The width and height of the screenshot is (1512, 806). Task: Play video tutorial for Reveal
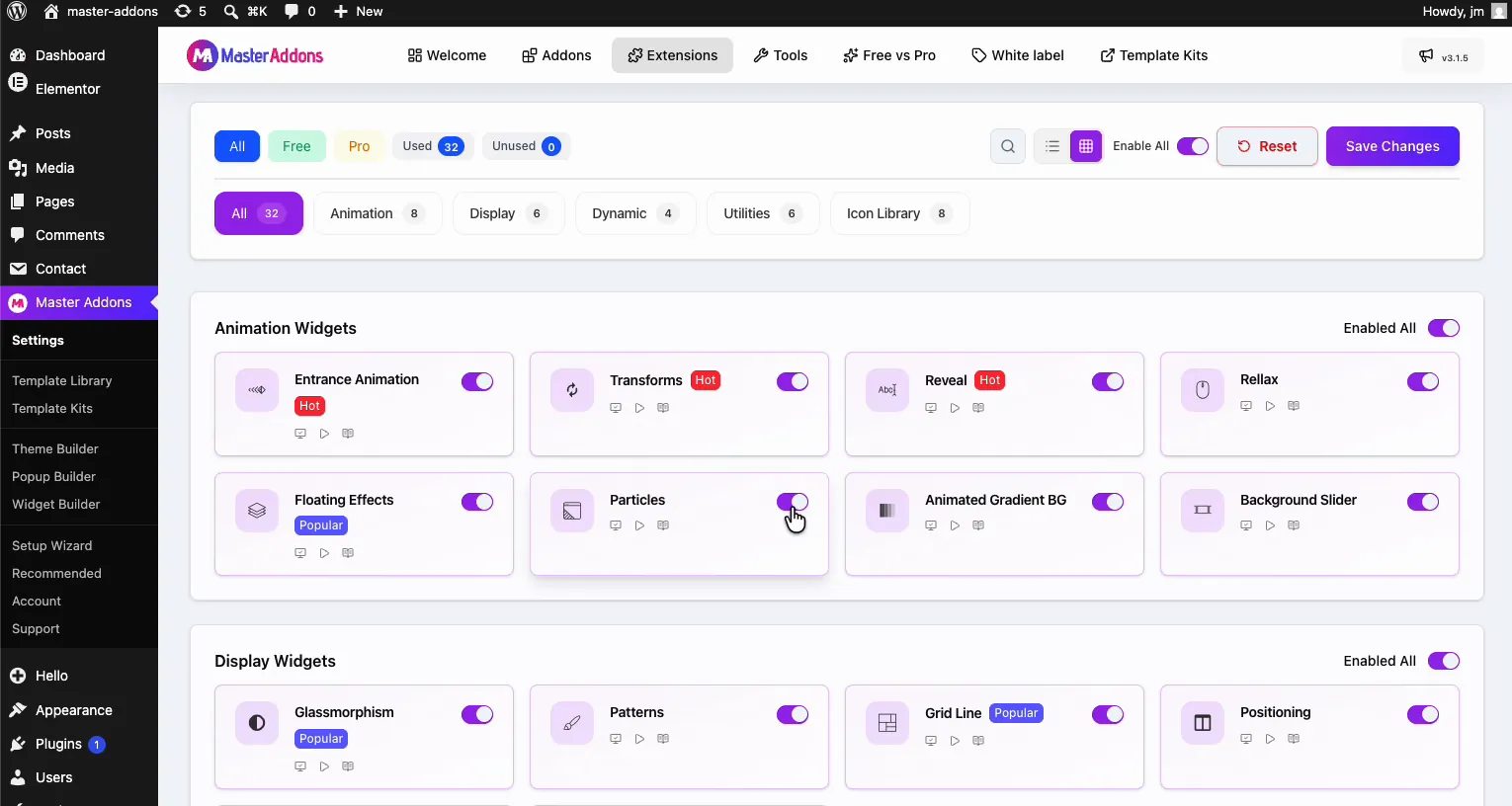point(955,408)
